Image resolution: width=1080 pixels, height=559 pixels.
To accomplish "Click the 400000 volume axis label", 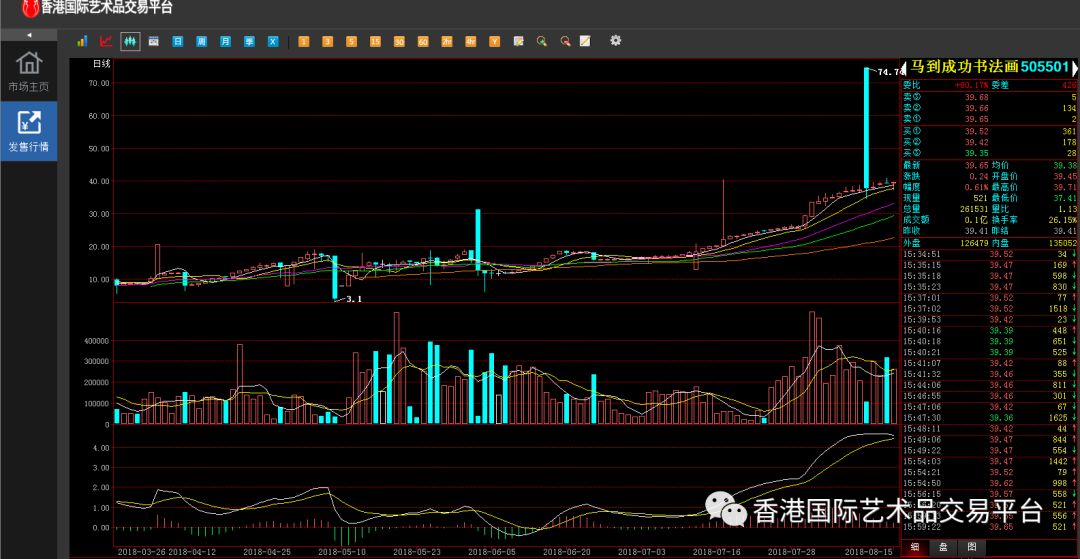I will tap(96, 341).
